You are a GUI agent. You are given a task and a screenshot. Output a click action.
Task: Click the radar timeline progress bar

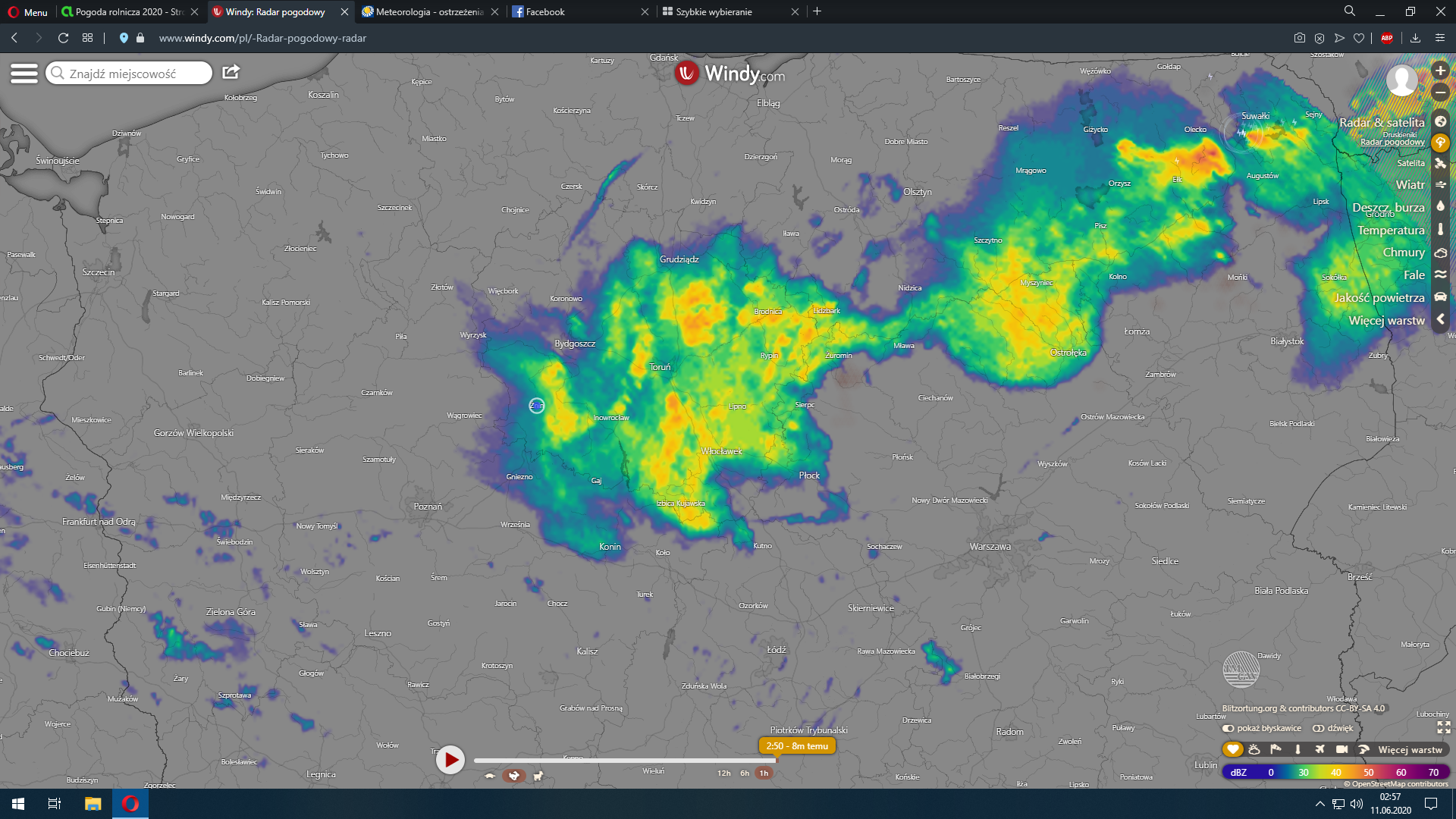(x=624, y=760)
